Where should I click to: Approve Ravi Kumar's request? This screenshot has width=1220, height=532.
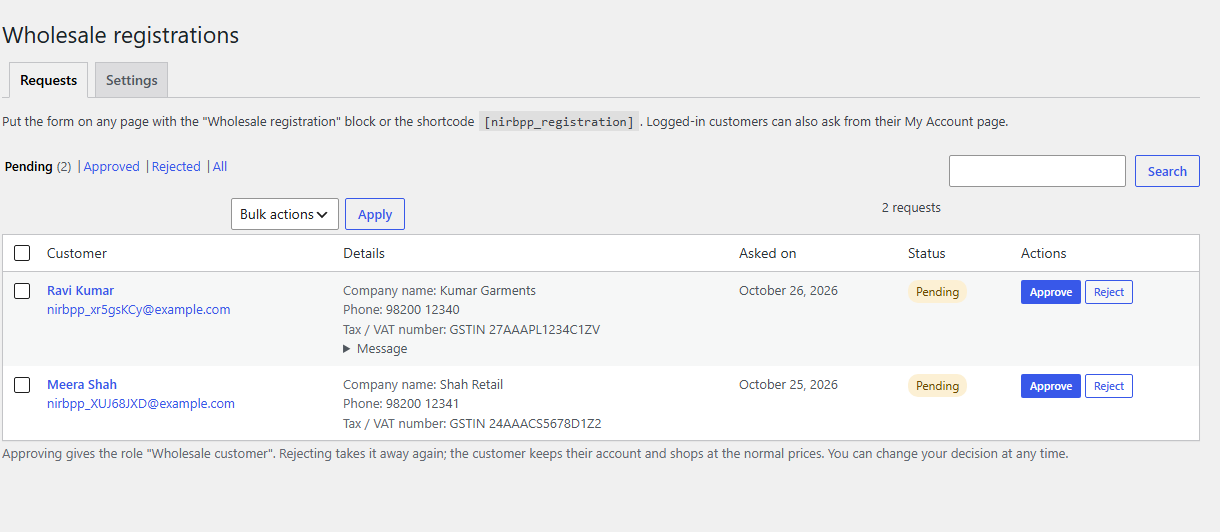click(1051, 292)
